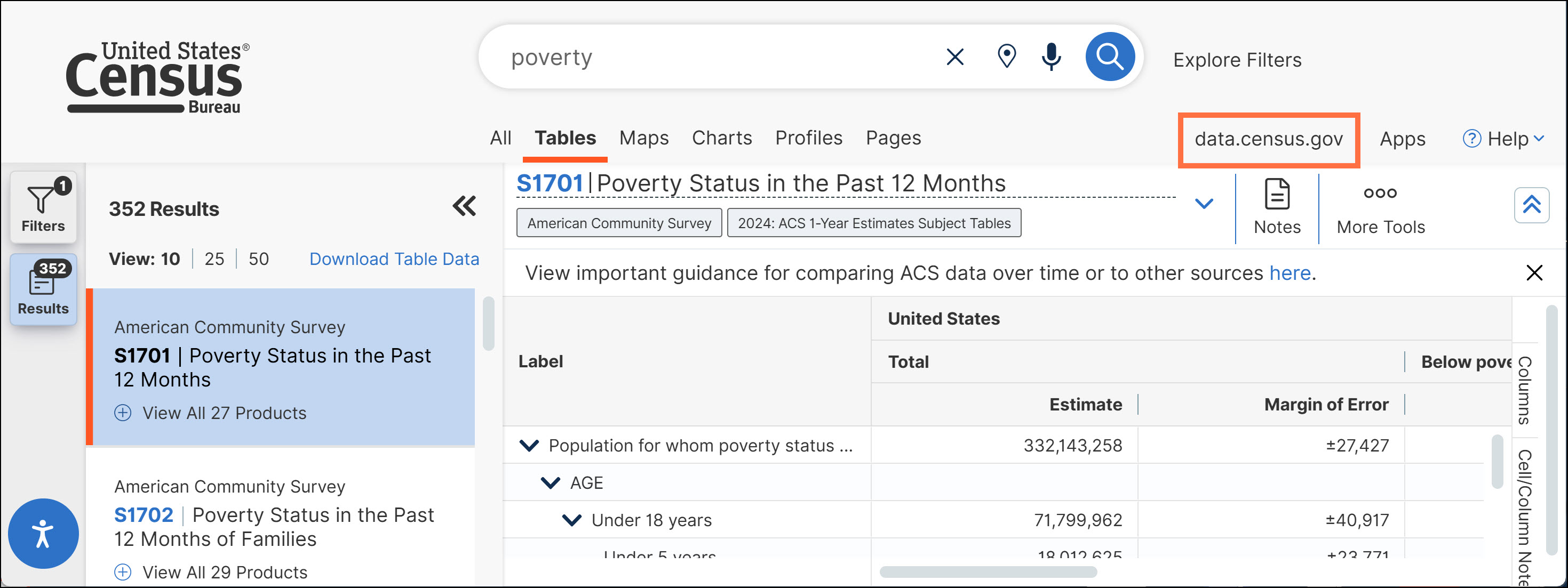Screen dimensions: 1568x588
Task: Collapse the AGE row group
Action: click(x=550, y=483)
